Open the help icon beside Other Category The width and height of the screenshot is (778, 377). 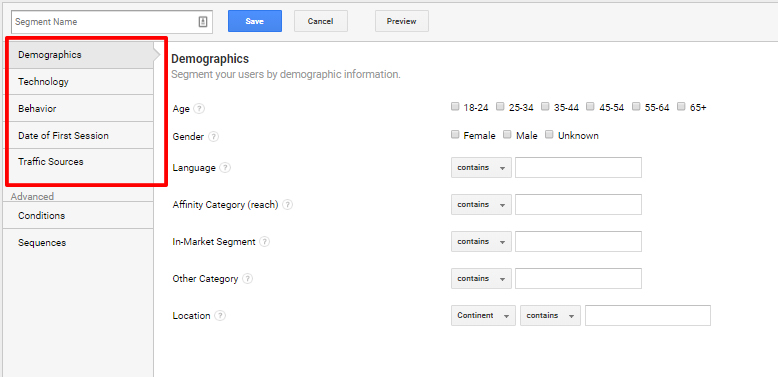click(x=247, y=279)
